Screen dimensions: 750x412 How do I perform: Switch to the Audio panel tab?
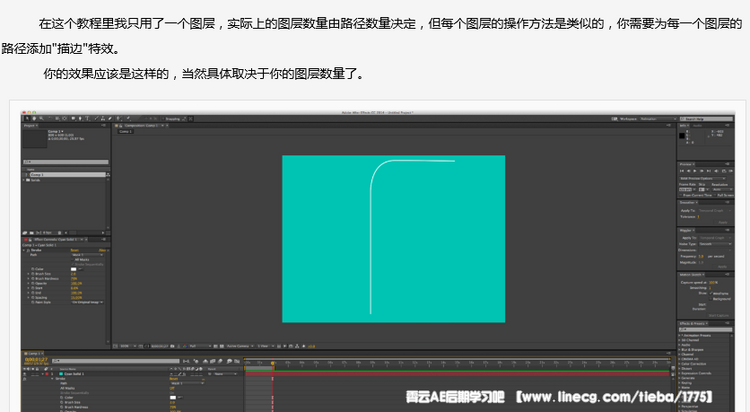click(x=698, y=125)
